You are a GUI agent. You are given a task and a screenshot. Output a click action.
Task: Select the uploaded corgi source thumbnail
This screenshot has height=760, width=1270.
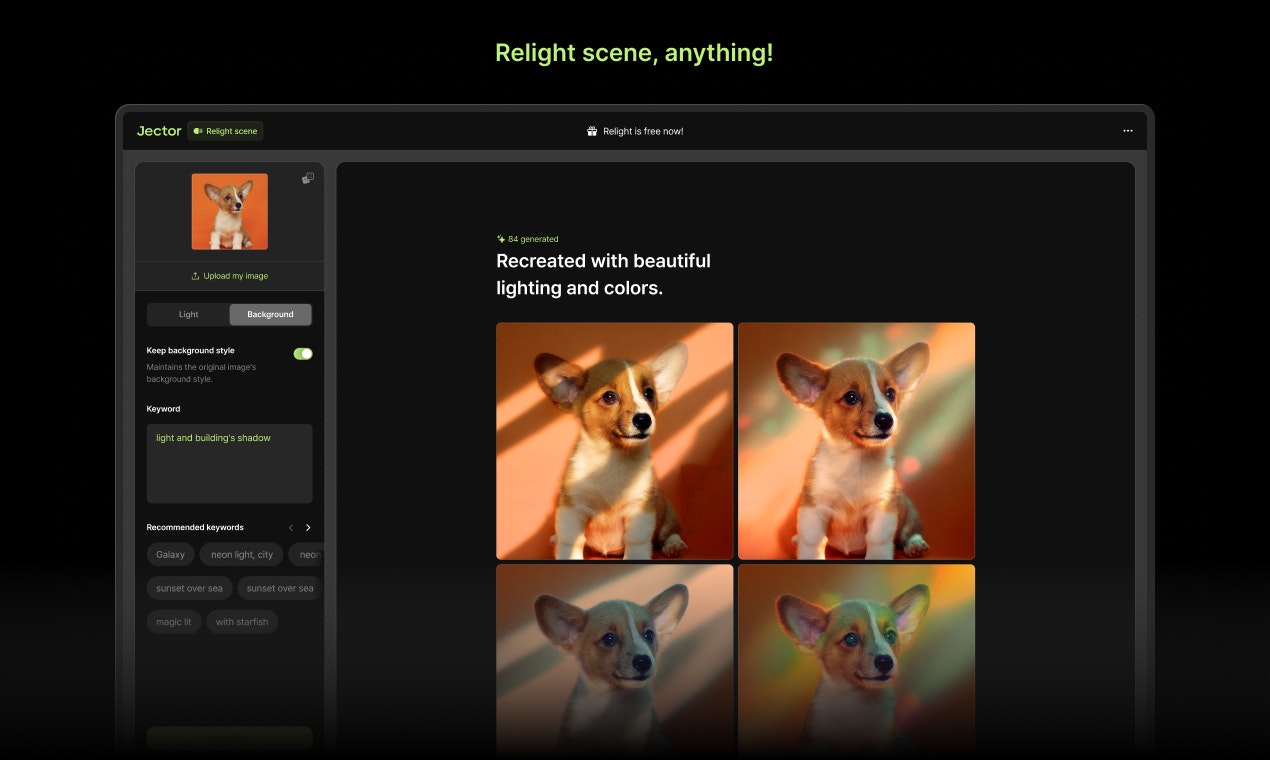[x=230, y=211]
